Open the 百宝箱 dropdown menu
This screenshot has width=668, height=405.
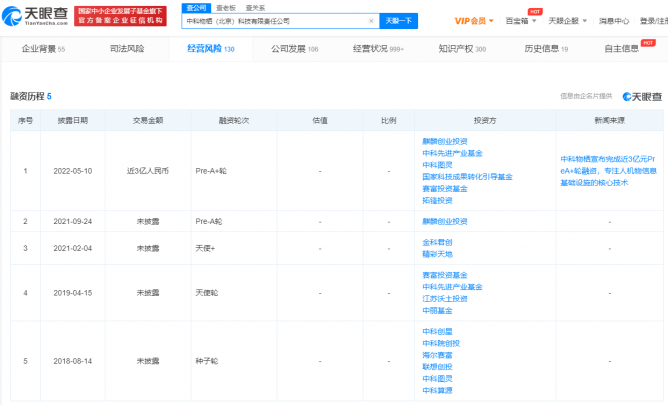[x=521, y=21]
